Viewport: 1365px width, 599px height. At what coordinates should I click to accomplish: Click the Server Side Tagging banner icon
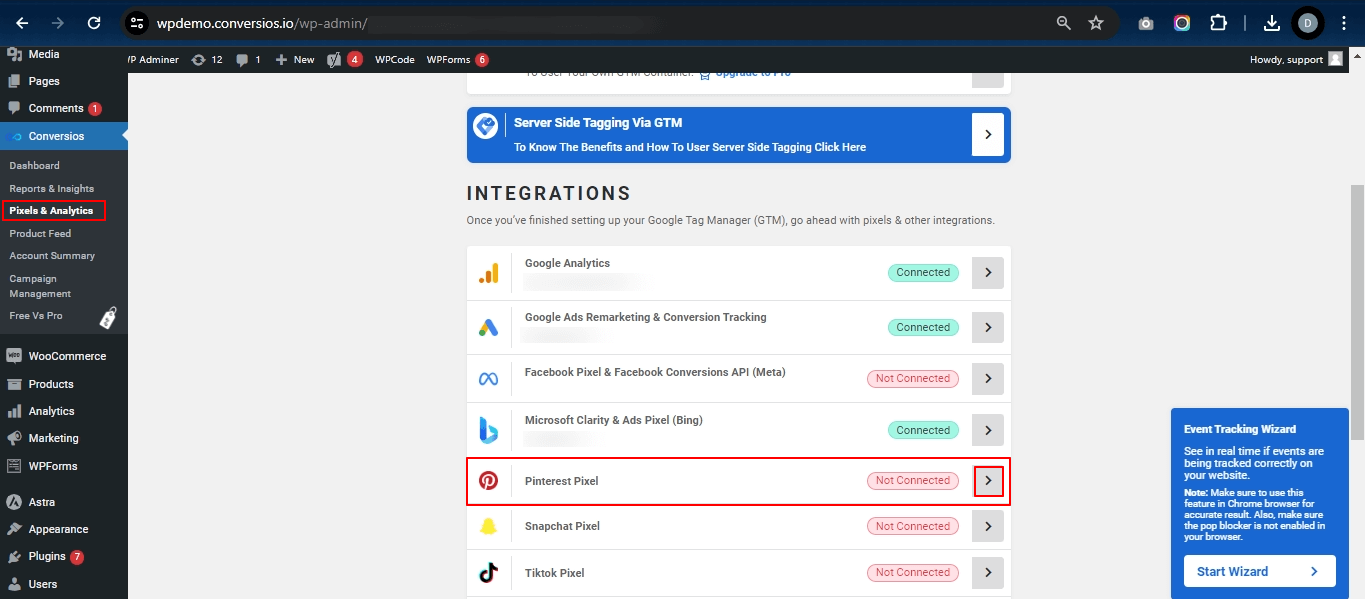click(x=486, y=126)
